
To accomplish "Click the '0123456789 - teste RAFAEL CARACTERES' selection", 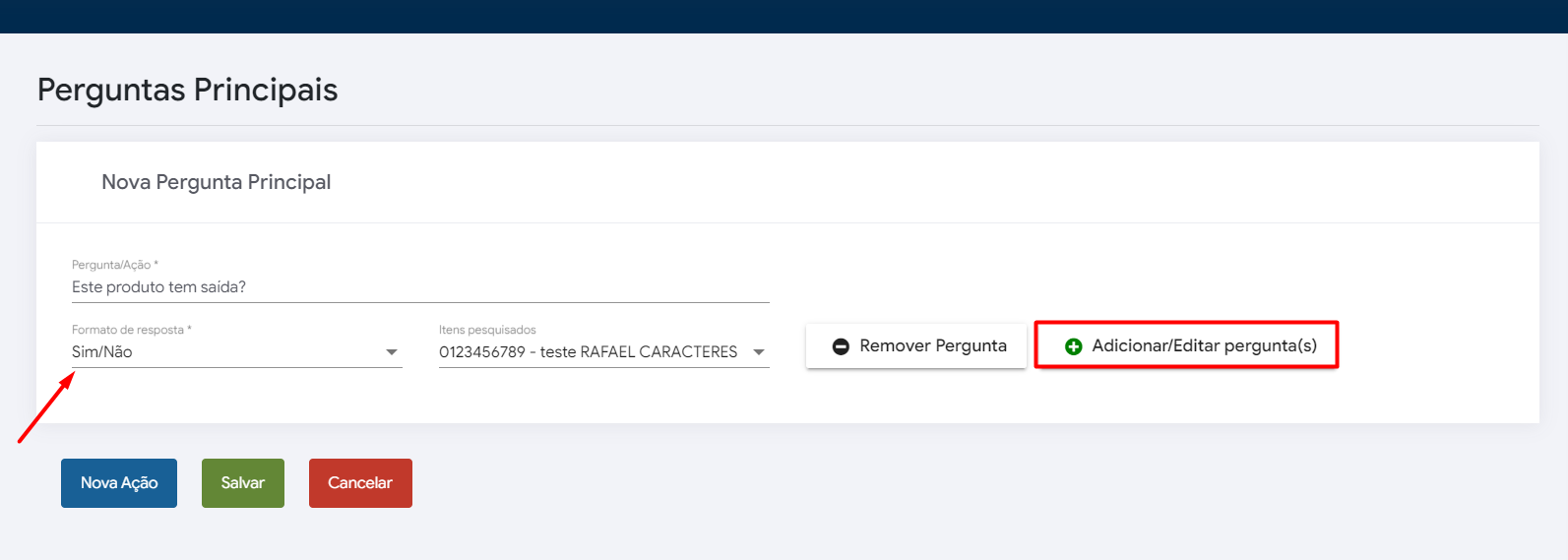I will [x=588, y=352].
